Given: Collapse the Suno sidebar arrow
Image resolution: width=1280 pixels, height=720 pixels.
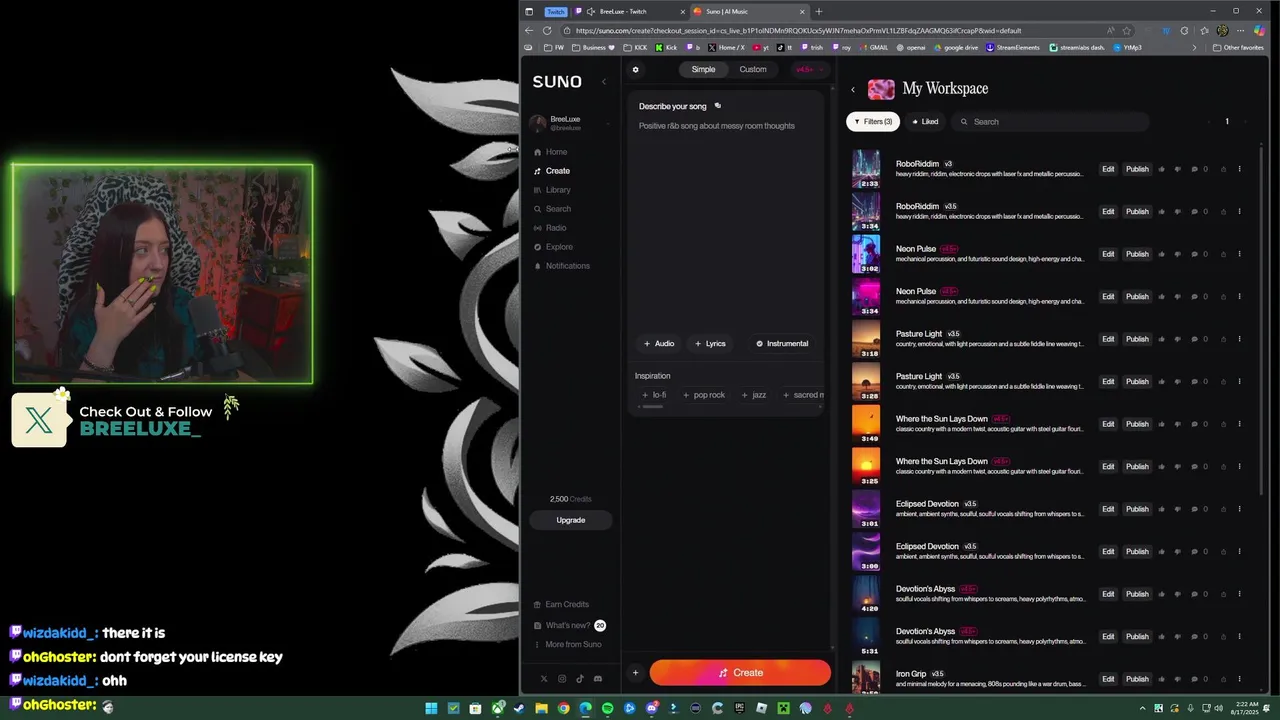Looking at the screenshot, I should (603, 82).
